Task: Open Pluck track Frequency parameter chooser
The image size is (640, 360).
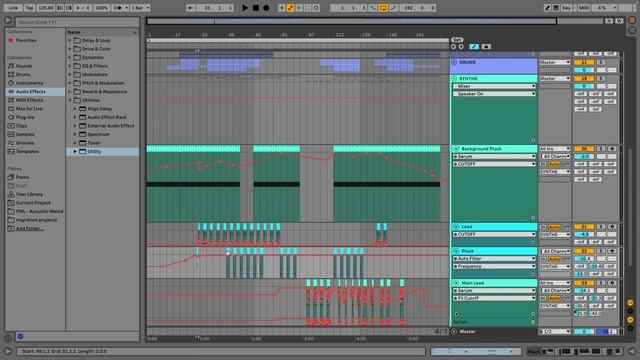Action: [x=494, y=267]
